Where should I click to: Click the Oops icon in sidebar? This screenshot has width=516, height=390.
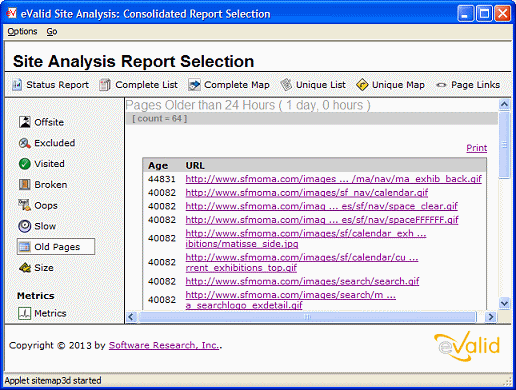coord(25,205)
